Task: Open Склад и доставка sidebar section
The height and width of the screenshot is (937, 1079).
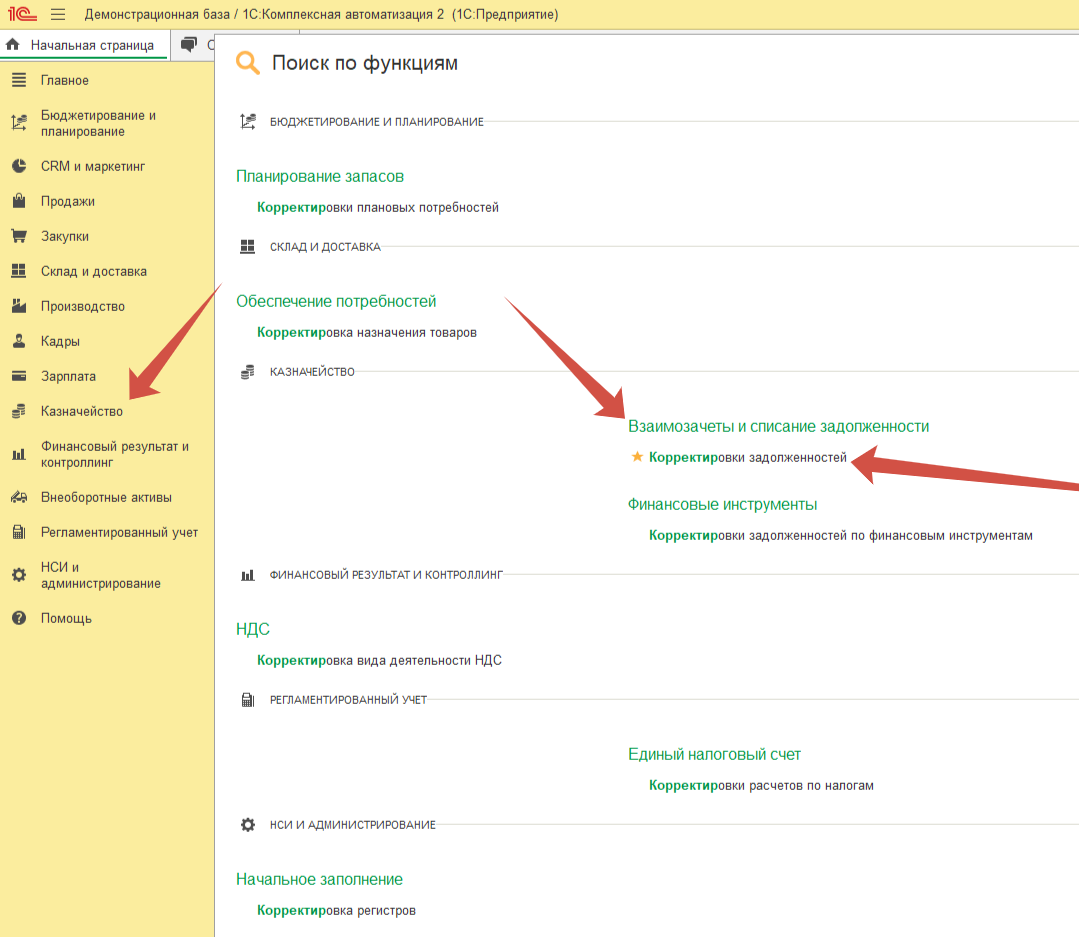Action: [93, 271]
